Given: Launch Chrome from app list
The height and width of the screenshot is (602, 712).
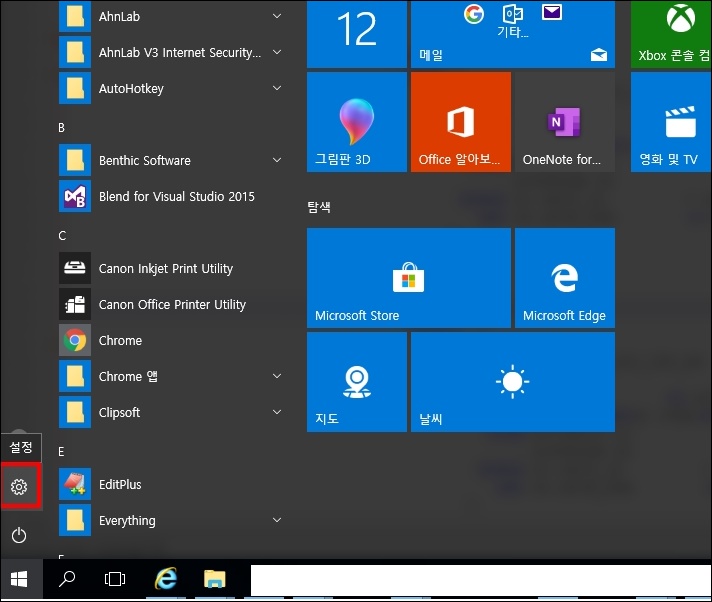Looking at the screenshot, I should pos(173,340).
